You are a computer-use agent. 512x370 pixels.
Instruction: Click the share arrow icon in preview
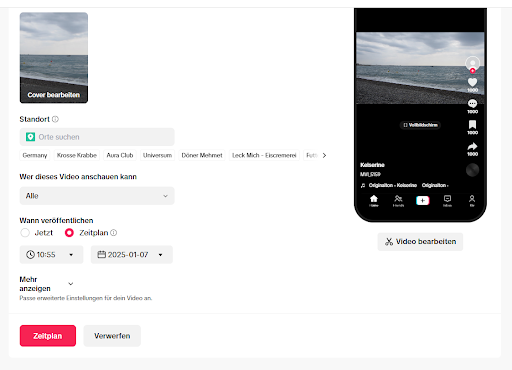[472, 146]
